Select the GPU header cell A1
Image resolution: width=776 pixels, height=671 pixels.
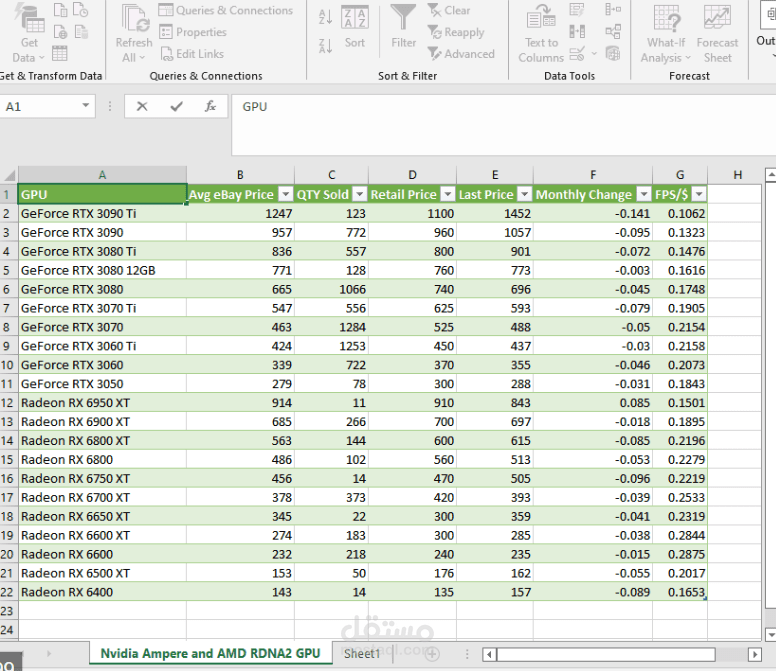tap(102, 194)
